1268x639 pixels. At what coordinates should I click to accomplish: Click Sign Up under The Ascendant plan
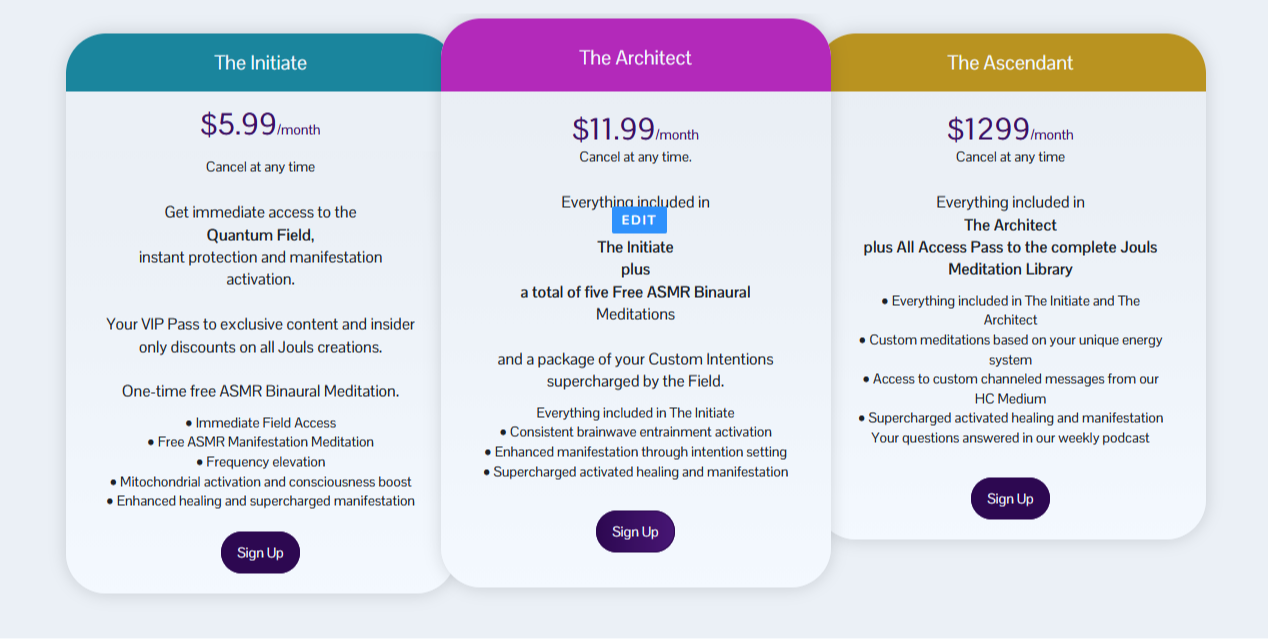[x=1010, y=498]
